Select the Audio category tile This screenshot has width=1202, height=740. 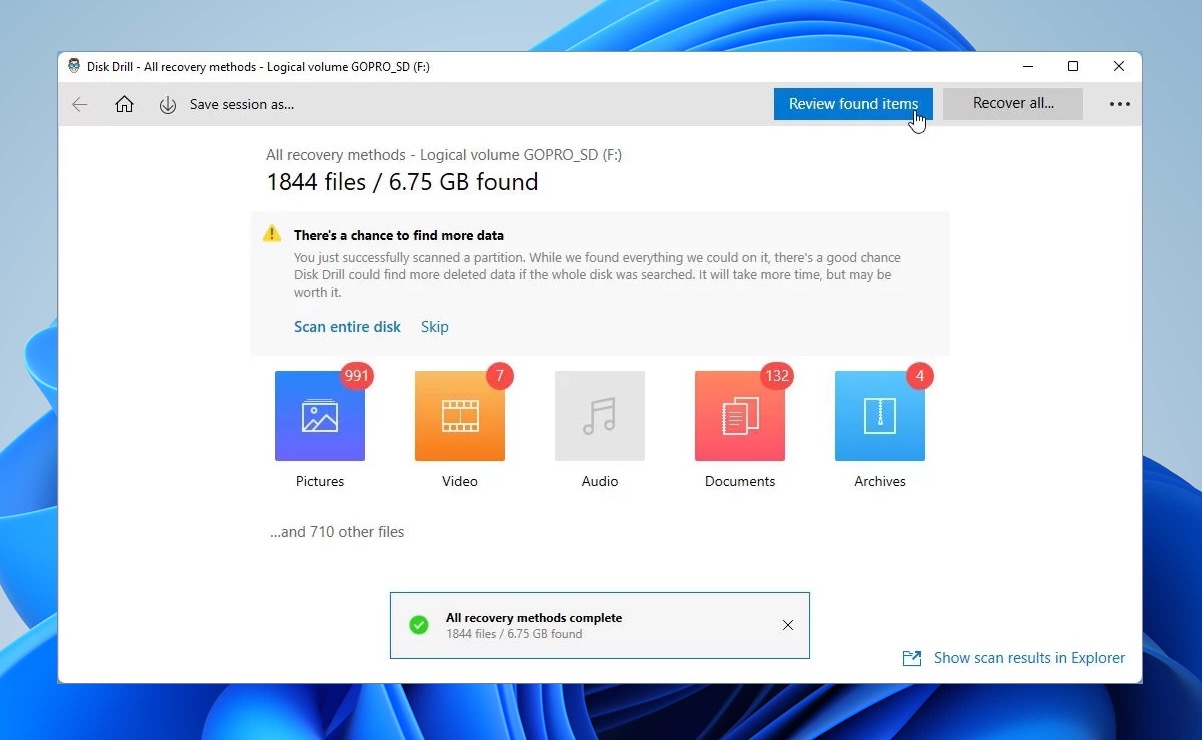[x=600, y=416]
